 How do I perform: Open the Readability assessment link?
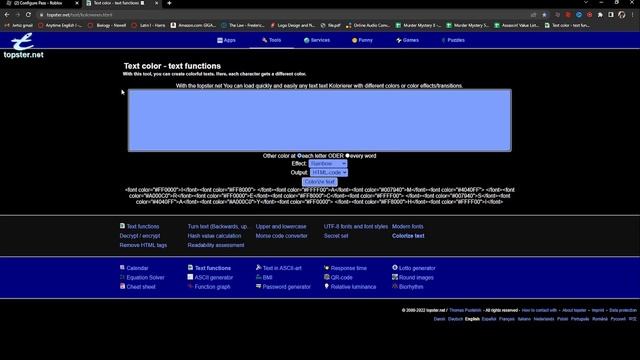[x=216, y=245]
